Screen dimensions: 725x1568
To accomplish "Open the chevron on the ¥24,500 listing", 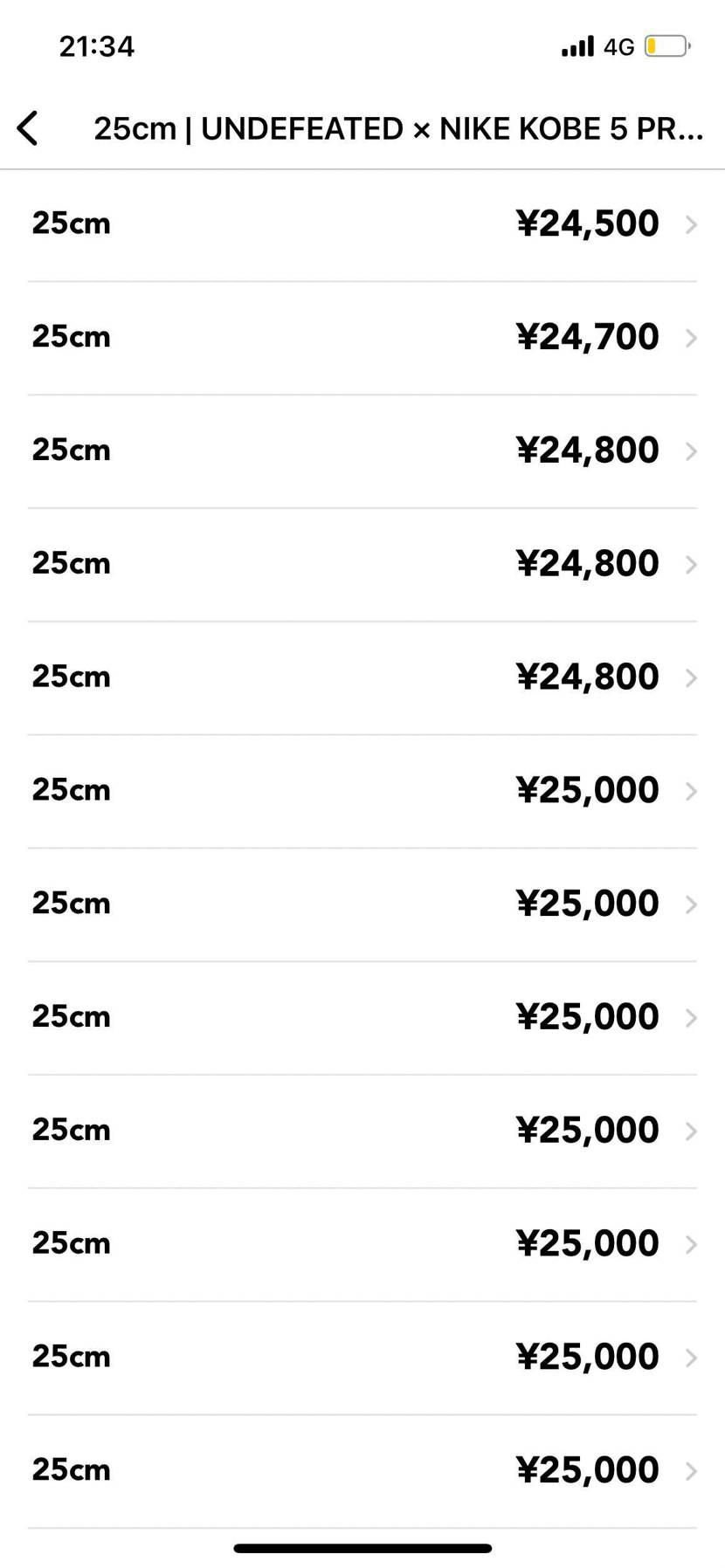I will pyautogui.click(x=691, y=225).
